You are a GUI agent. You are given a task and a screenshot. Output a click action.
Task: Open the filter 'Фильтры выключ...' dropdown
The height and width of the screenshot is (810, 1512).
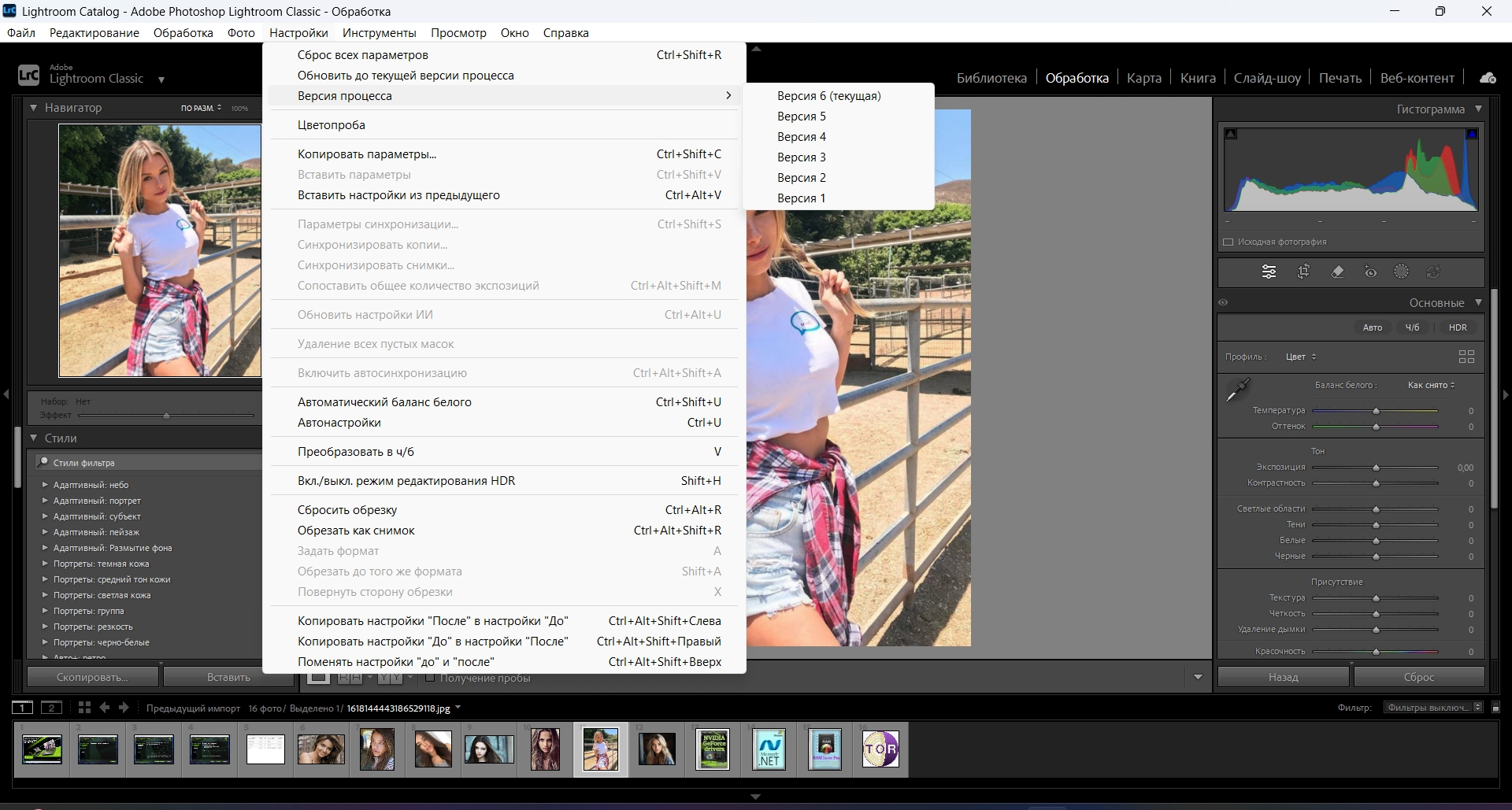coord(1433,708)
